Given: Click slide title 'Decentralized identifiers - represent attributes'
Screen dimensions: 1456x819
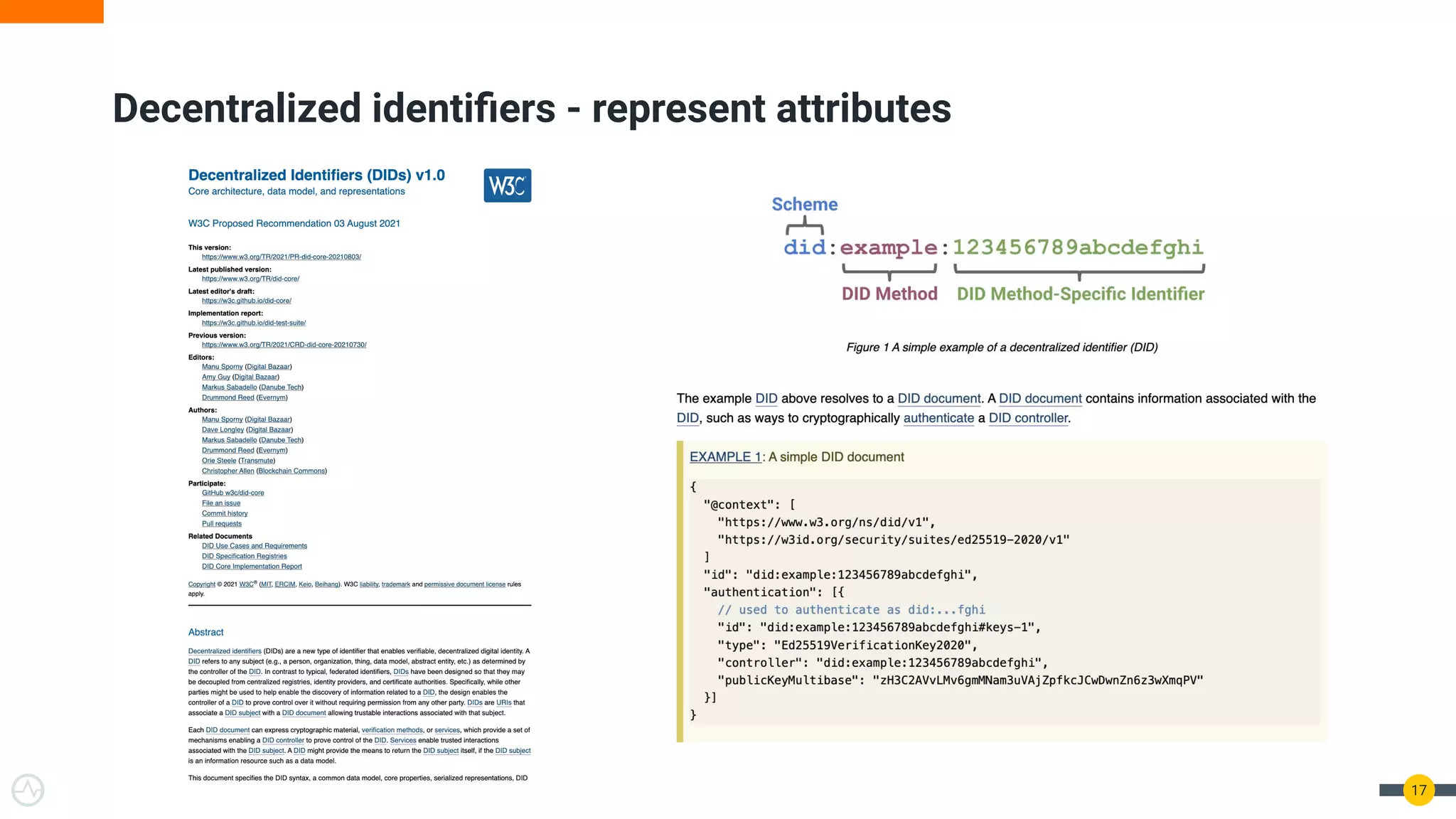Looking at the screenshot, I should (532, 108).
